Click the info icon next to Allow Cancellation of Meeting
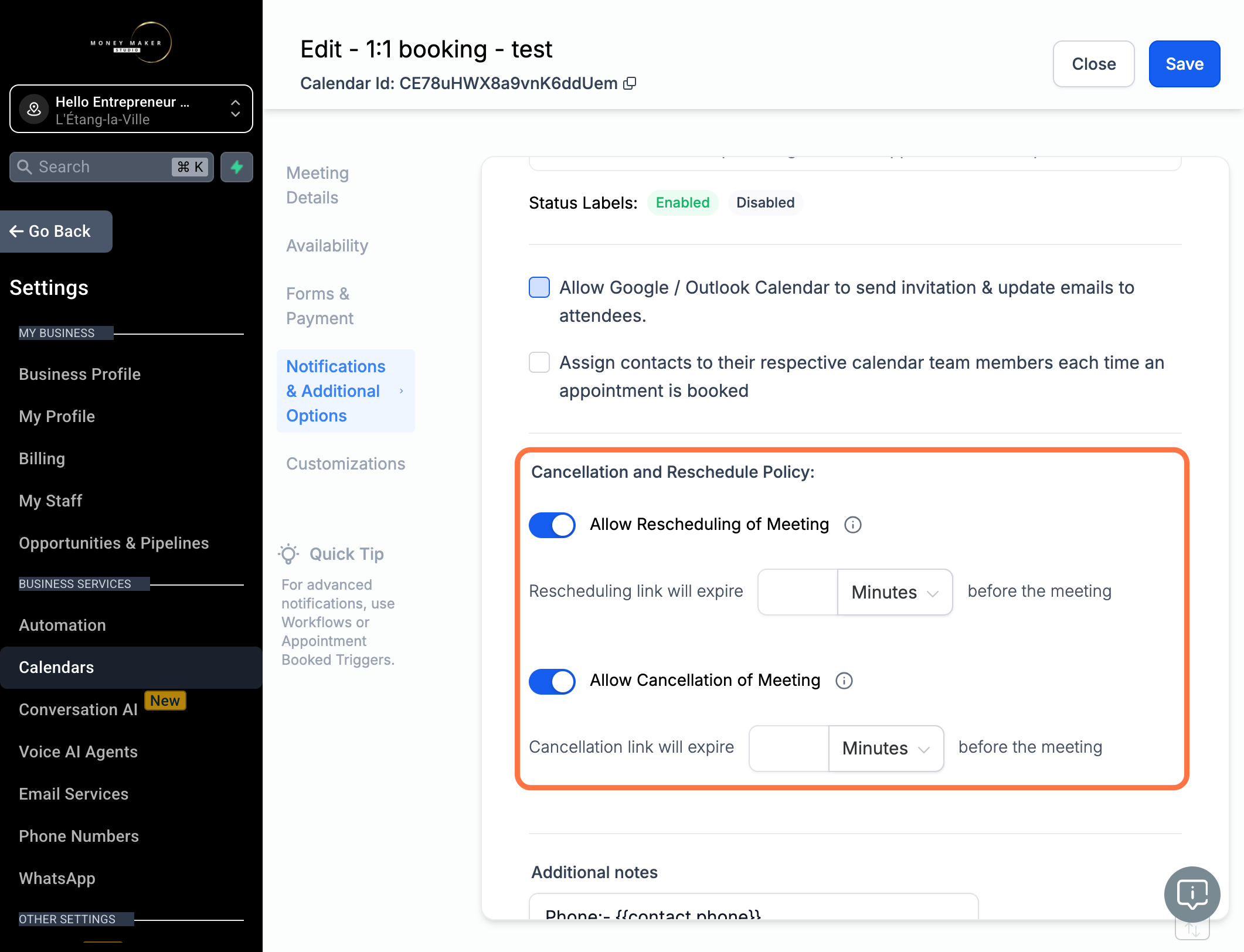1244x952 pixels. click(844, 681)
